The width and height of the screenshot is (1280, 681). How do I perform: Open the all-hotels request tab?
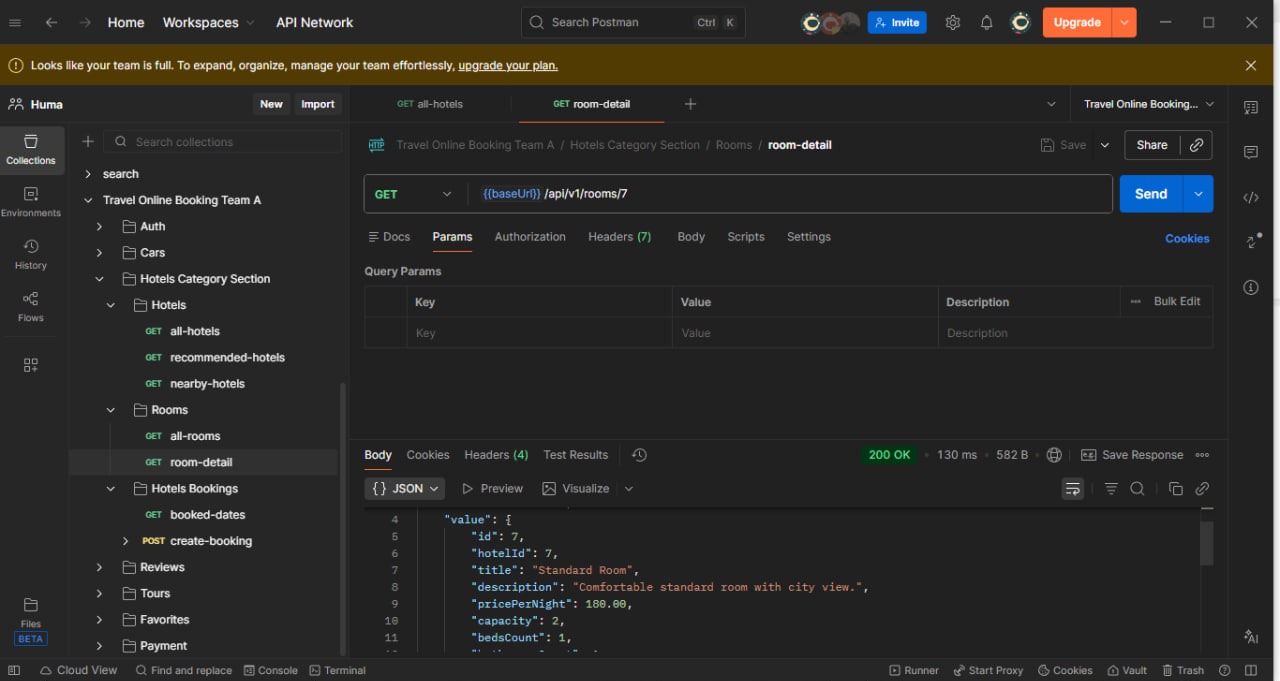point(430,103)
